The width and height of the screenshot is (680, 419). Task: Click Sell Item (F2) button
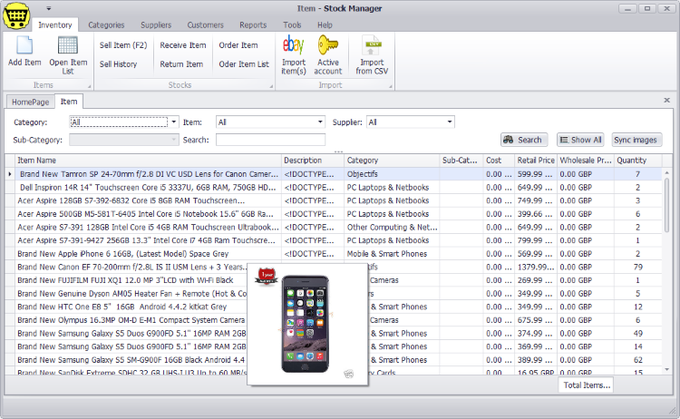click(x=123, y=45)
